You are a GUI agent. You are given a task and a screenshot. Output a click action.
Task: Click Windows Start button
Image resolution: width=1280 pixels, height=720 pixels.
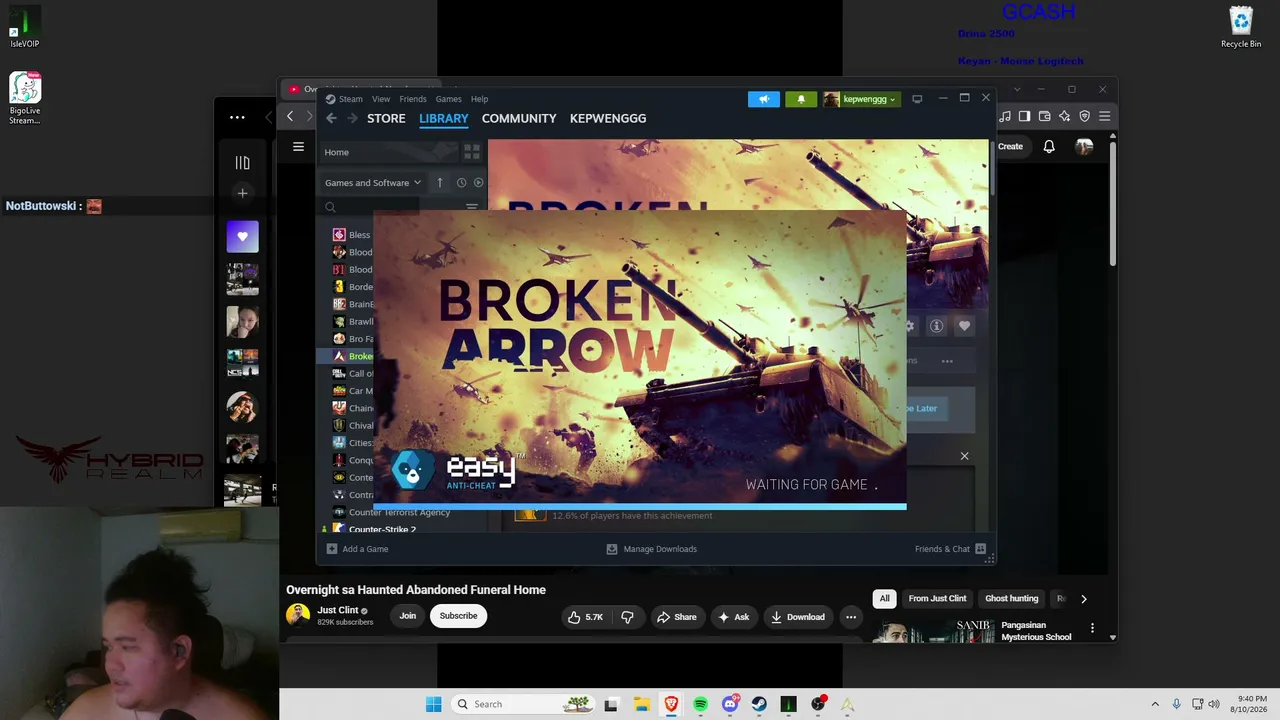(x=433, y=704)
